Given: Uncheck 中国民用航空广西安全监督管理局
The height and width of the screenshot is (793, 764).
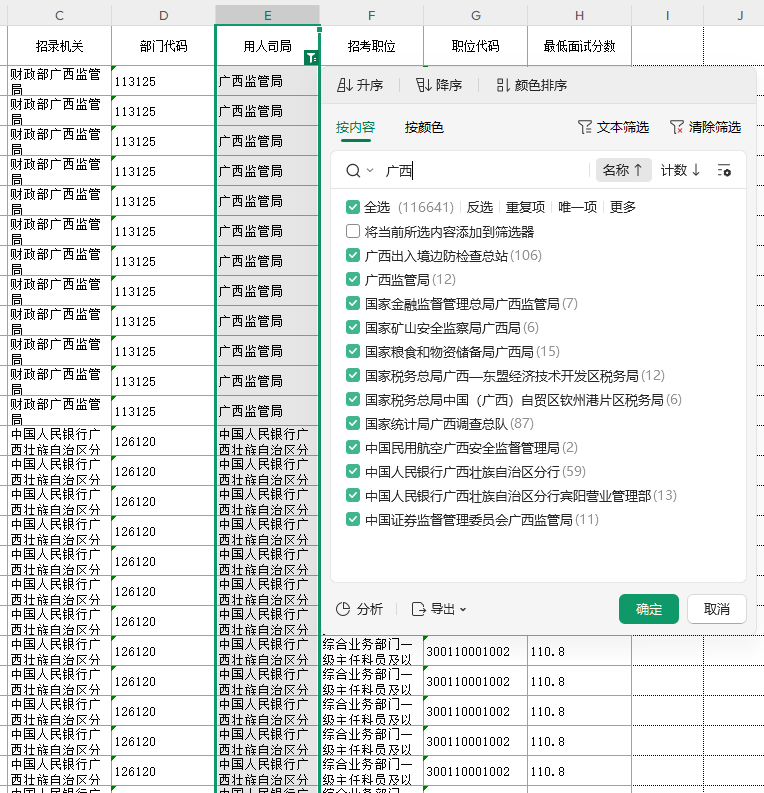Looking at the screenshot, I should pos(352,448).
